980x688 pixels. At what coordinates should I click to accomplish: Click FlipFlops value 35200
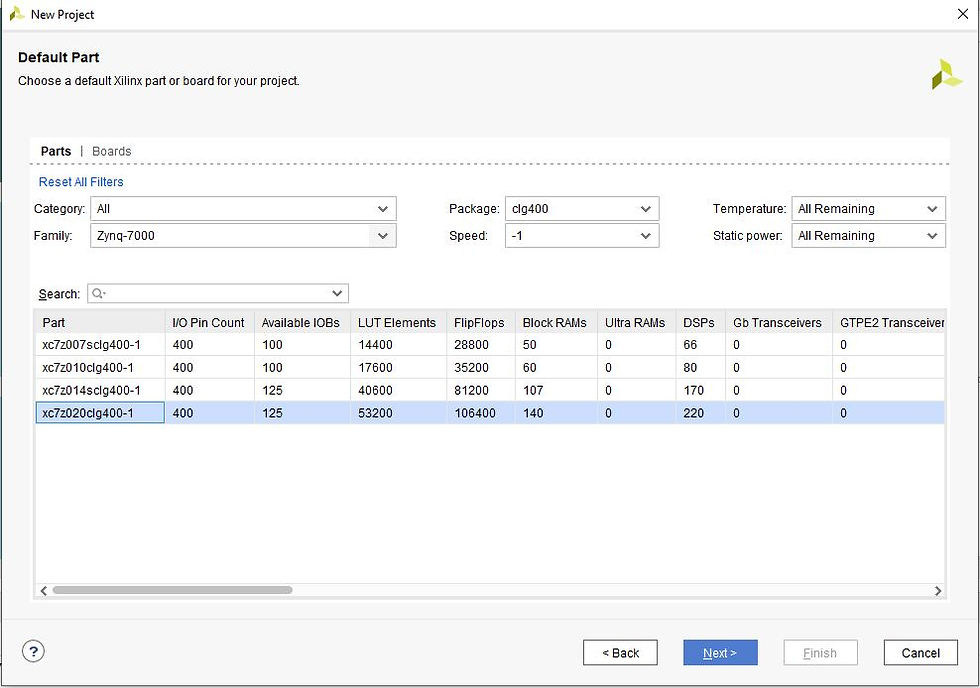tap(471, 367)
